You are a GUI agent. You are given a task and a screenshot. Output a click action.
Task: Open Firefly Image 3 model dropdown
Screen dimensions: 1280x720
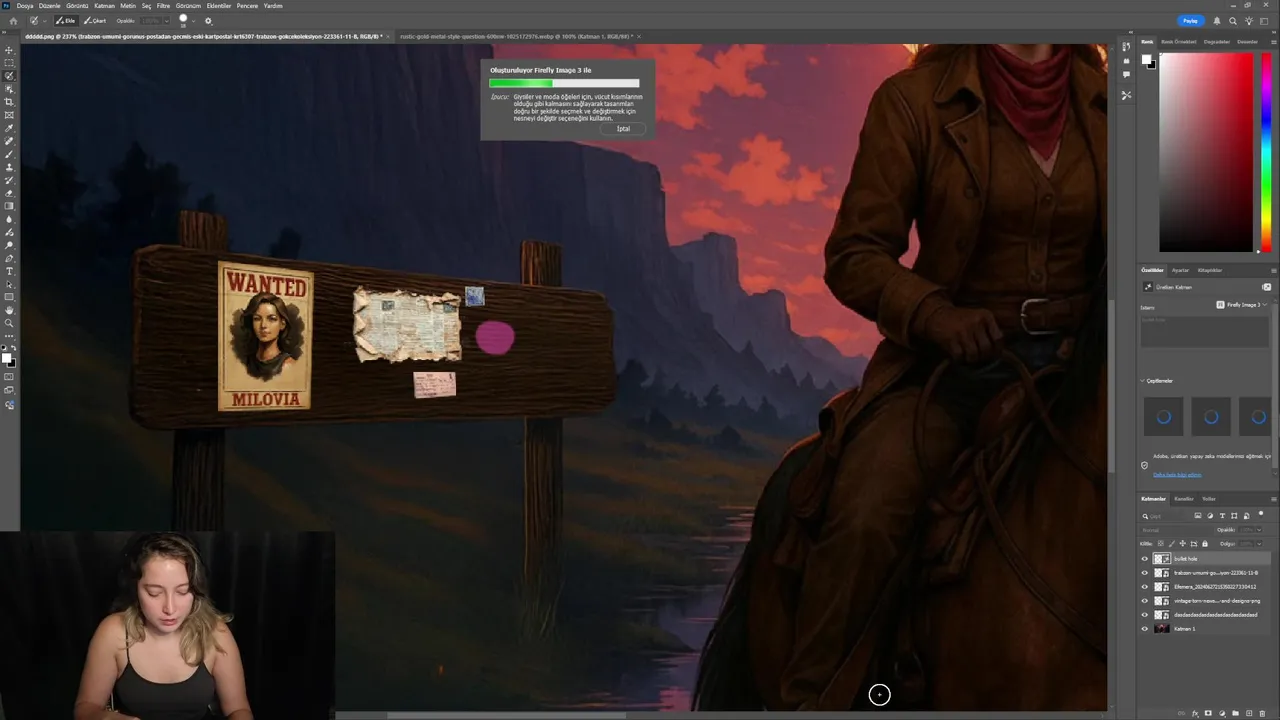[x=1242, y=304]
